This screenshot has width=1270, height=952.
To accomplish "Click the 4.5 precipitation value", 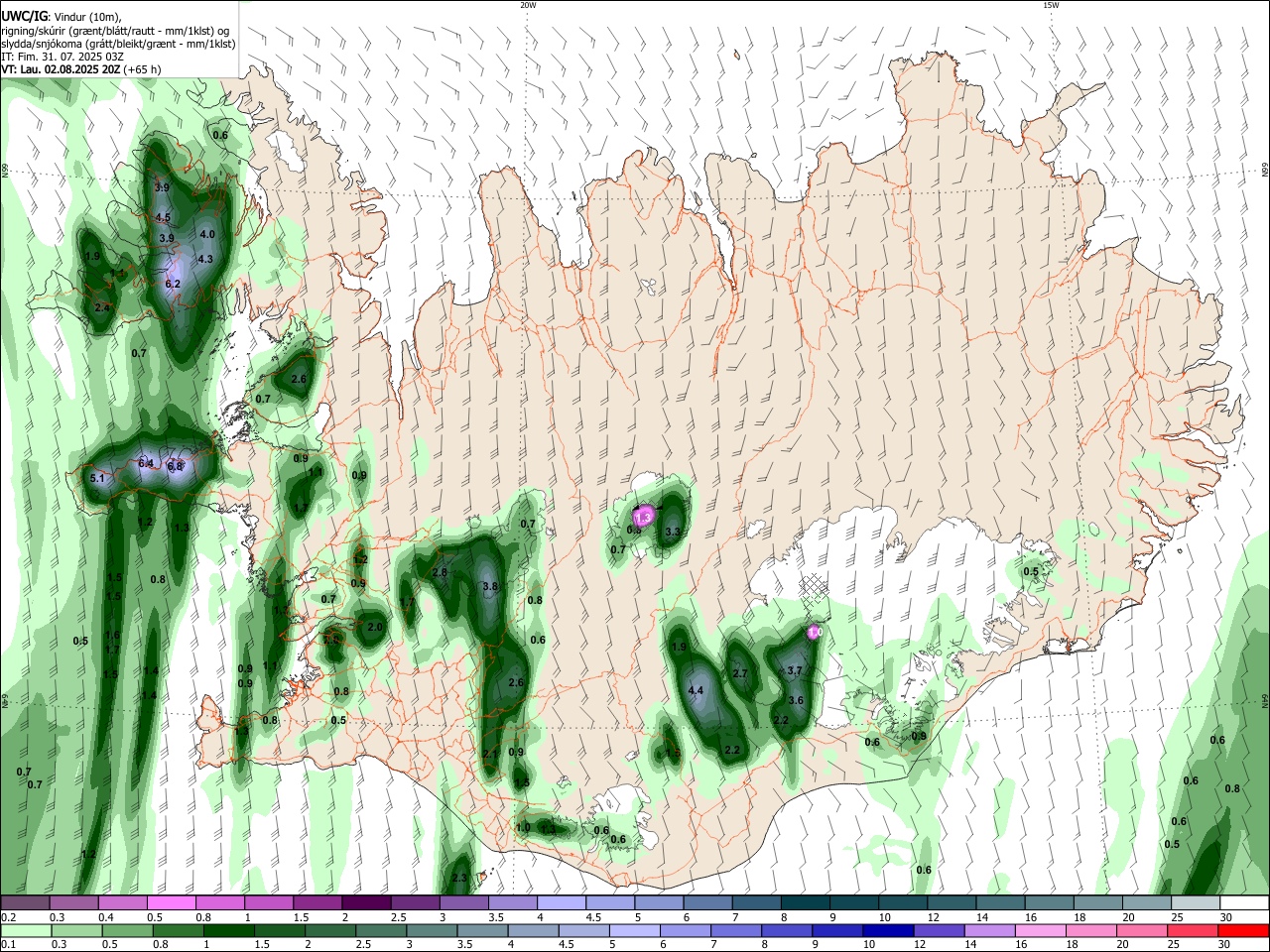I will click(x=163, y=217).
